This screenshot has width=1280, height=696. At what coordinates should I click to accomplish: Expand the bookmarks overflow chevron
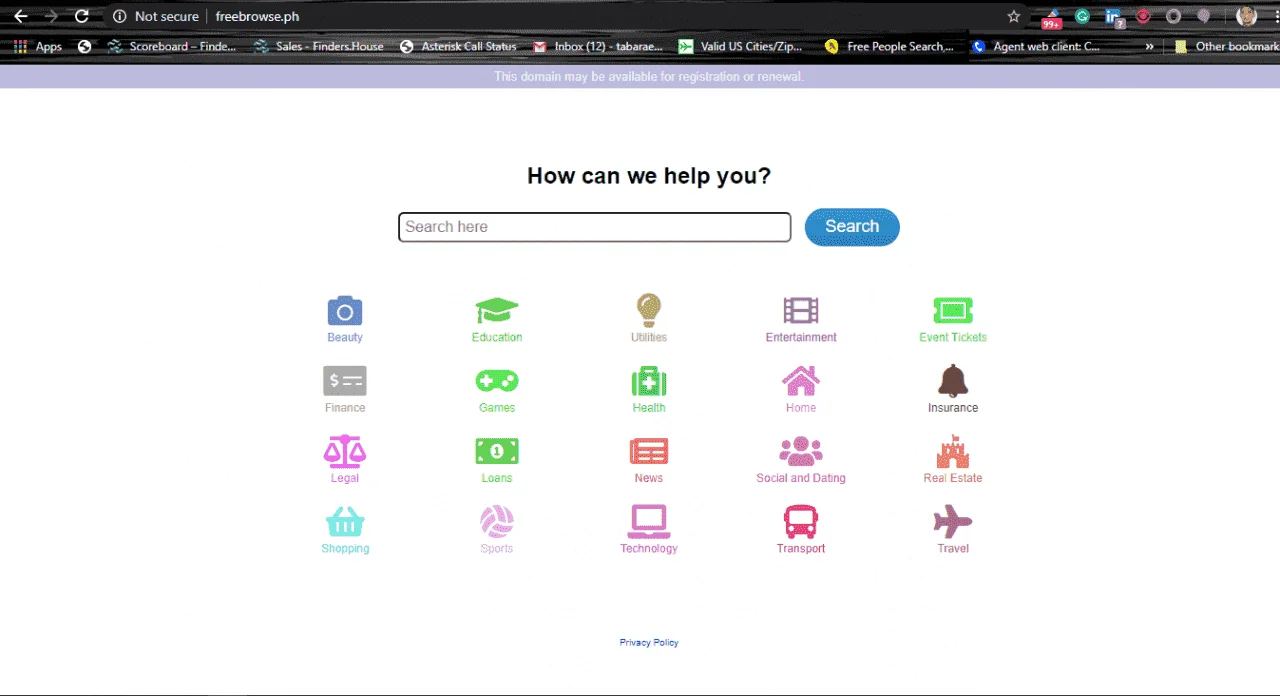click(1149, 46)
